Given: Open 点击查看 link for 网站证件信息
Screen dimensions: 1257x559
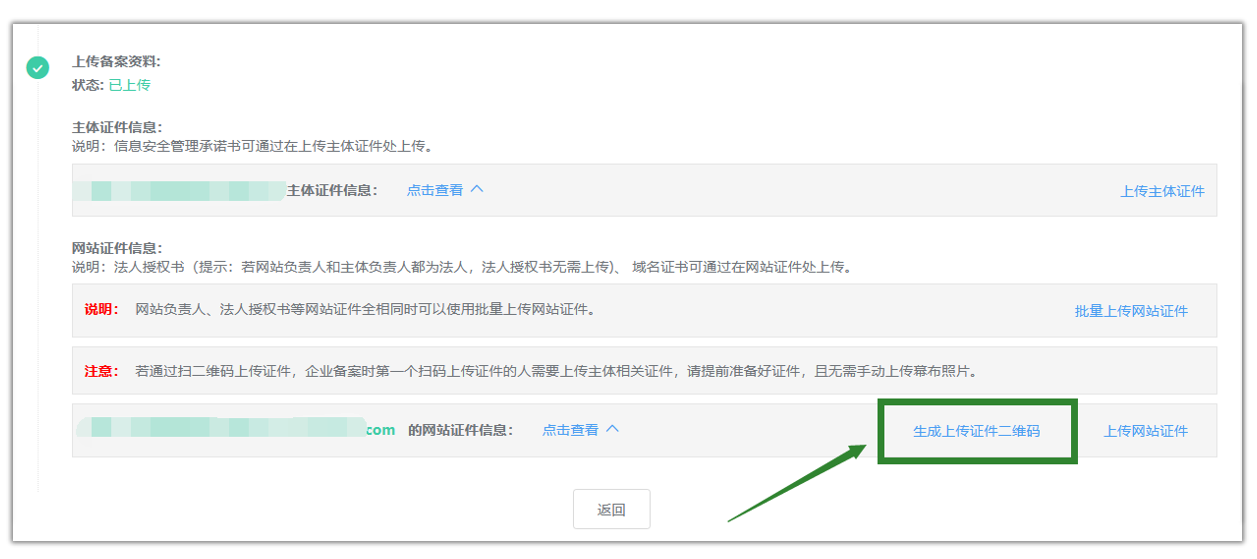Looking at the screenshot, I should 570,430.
